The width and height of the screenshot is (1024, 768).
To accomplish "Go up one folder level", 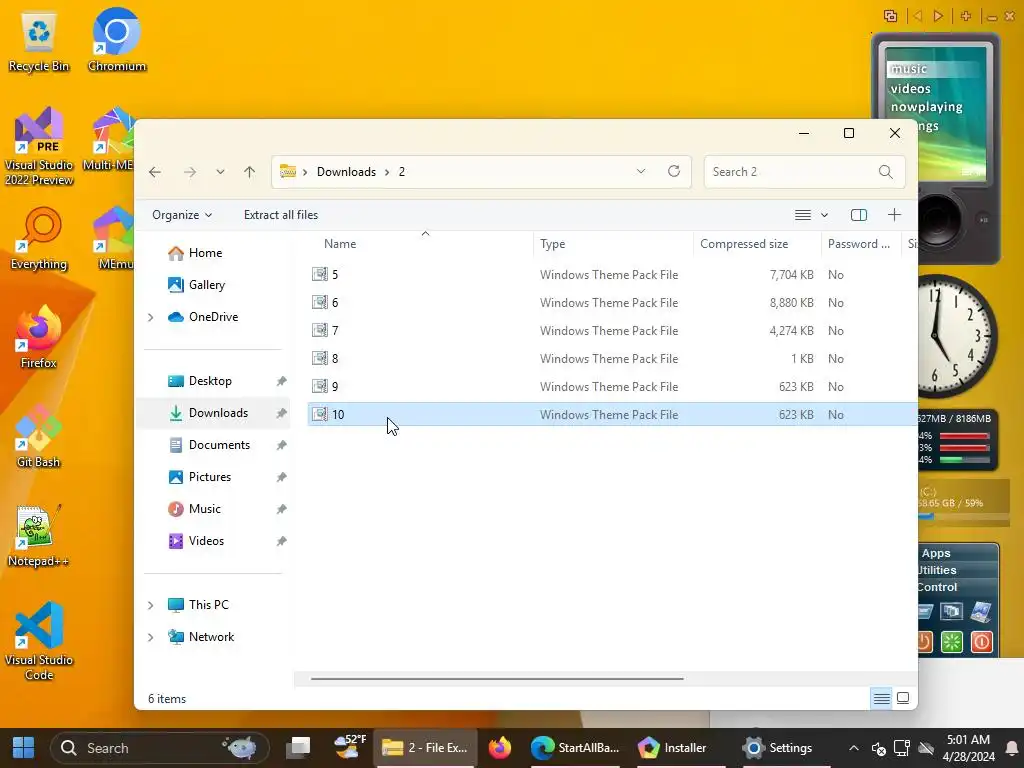I will [249, 172].
